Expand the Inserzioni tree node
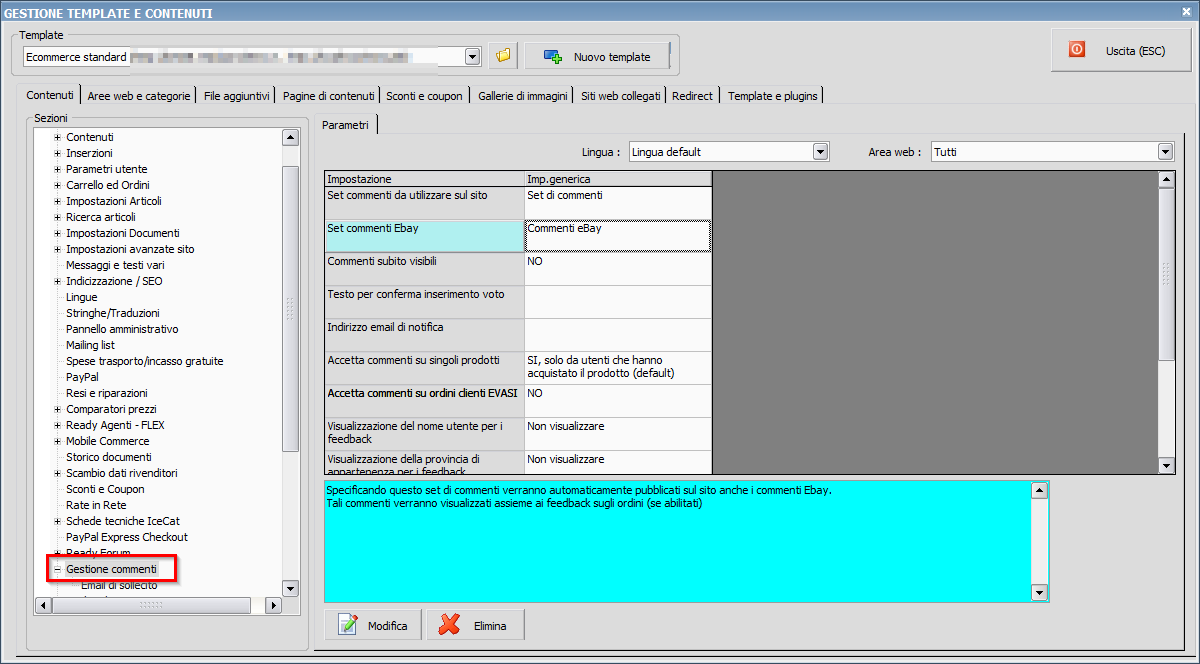This screenshot has width=1200, height=664. (x=58, y=153)
